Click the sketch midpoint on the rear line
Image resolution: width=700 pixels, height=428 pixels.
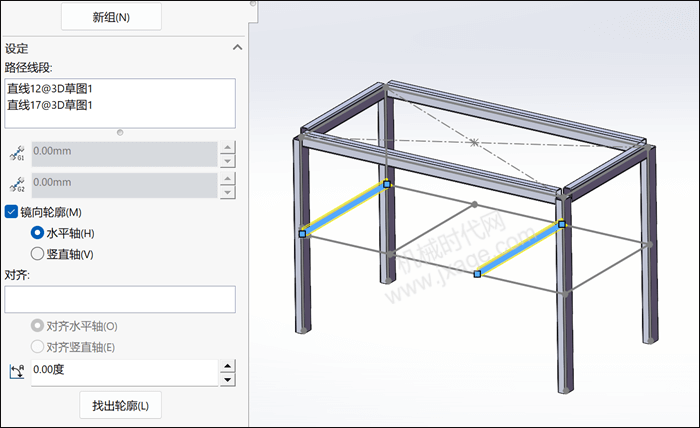click(475, 204)
